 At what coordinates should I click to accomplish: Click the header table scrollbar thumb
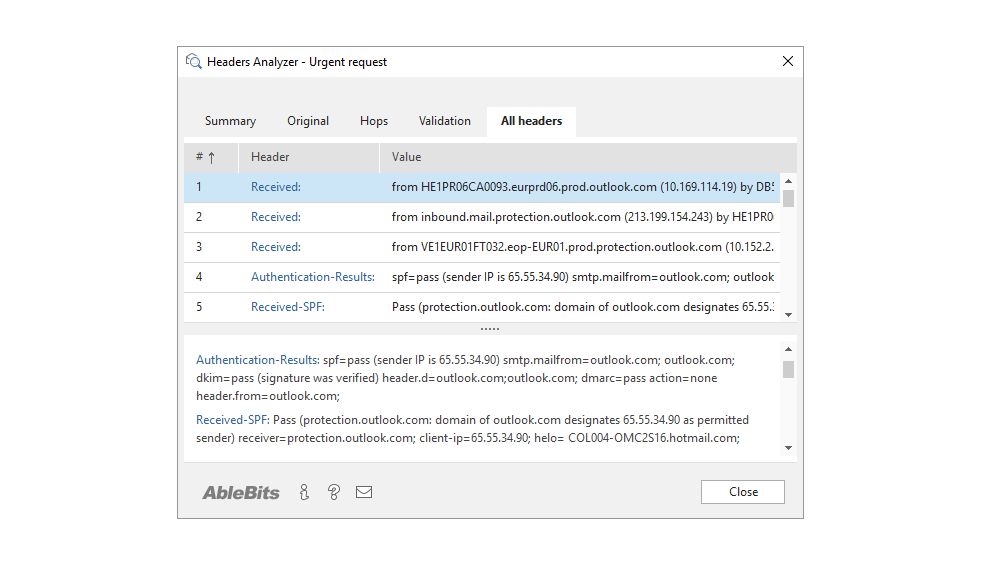click(x=789, y=198)
